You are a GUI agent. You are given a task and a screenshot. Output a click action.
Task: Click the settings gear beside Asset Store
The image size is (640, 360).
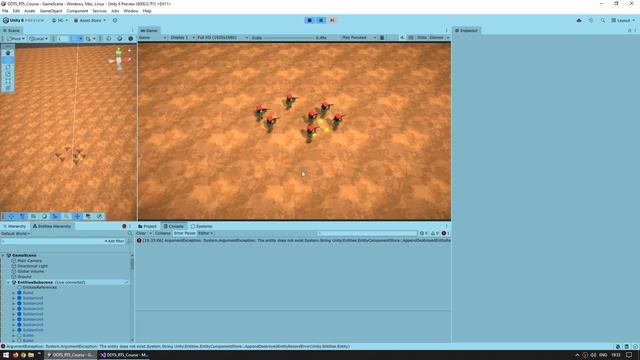tap(115, 20)
